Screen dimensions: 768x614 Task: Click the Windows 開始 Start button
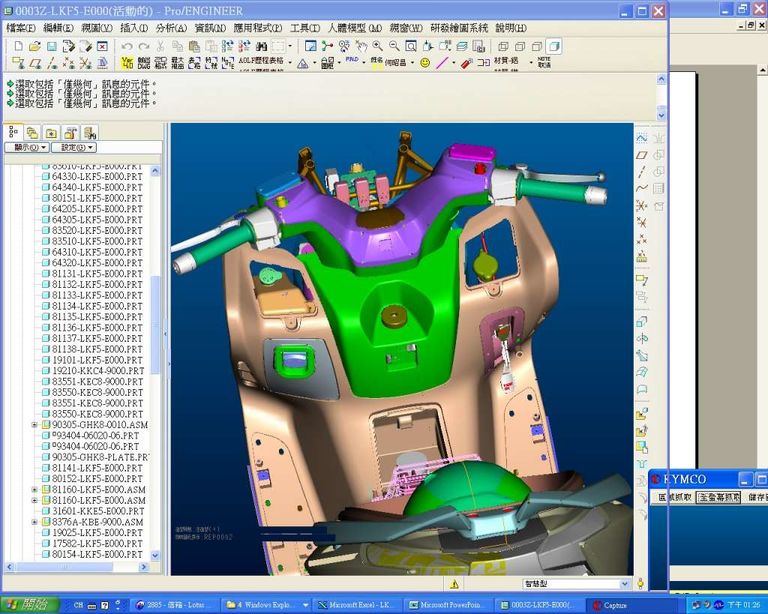27,605
